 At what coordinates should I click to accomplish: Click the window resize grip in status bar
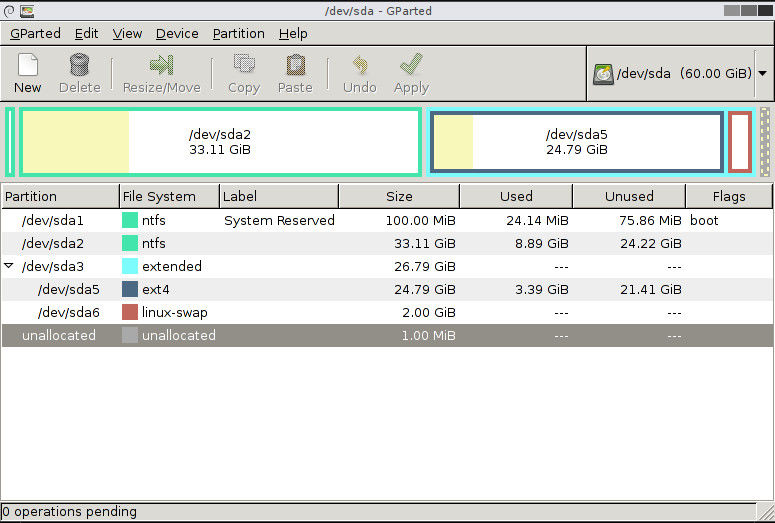click(x=766, y=513)
